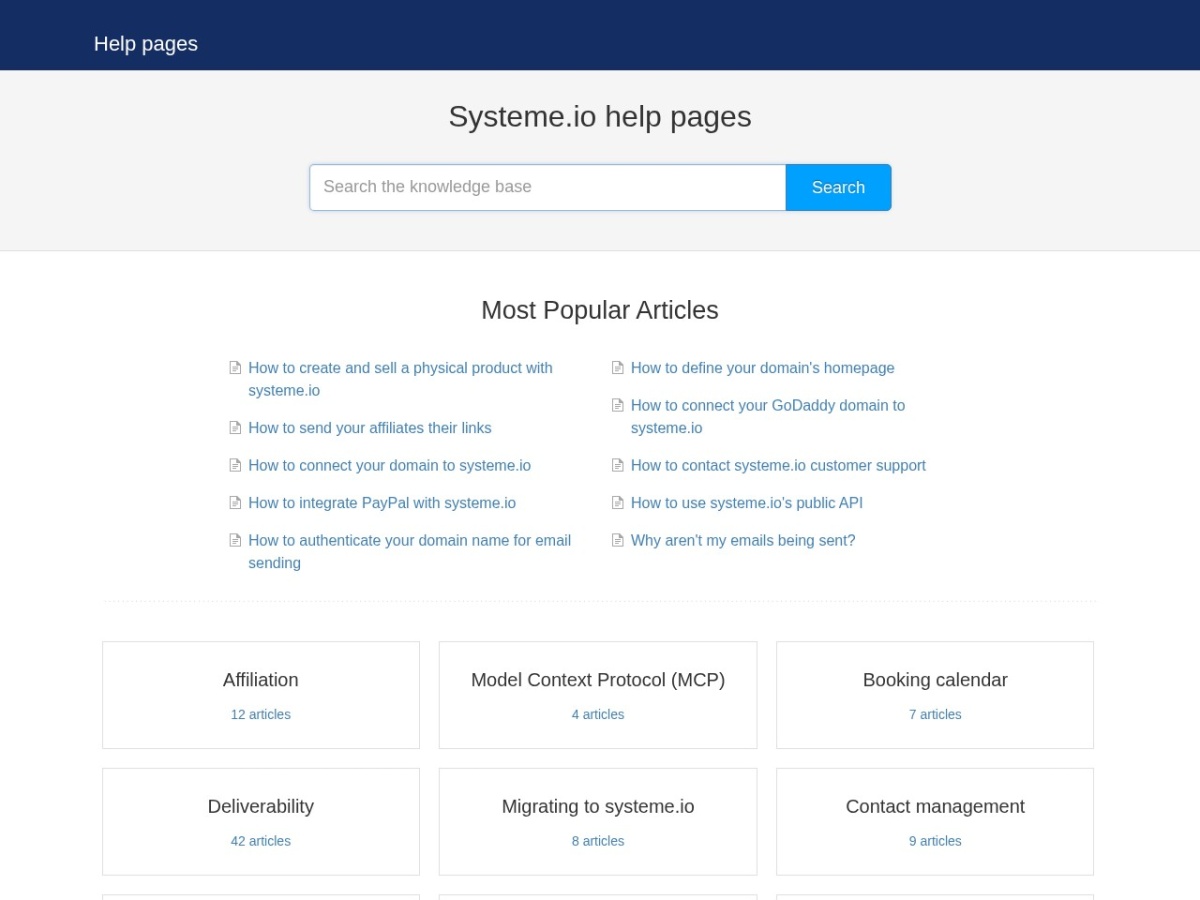The width and height of the screenshot is (1200, 900).
Task: Click "42 articles" under Deliverability
Action: point(261,841)
